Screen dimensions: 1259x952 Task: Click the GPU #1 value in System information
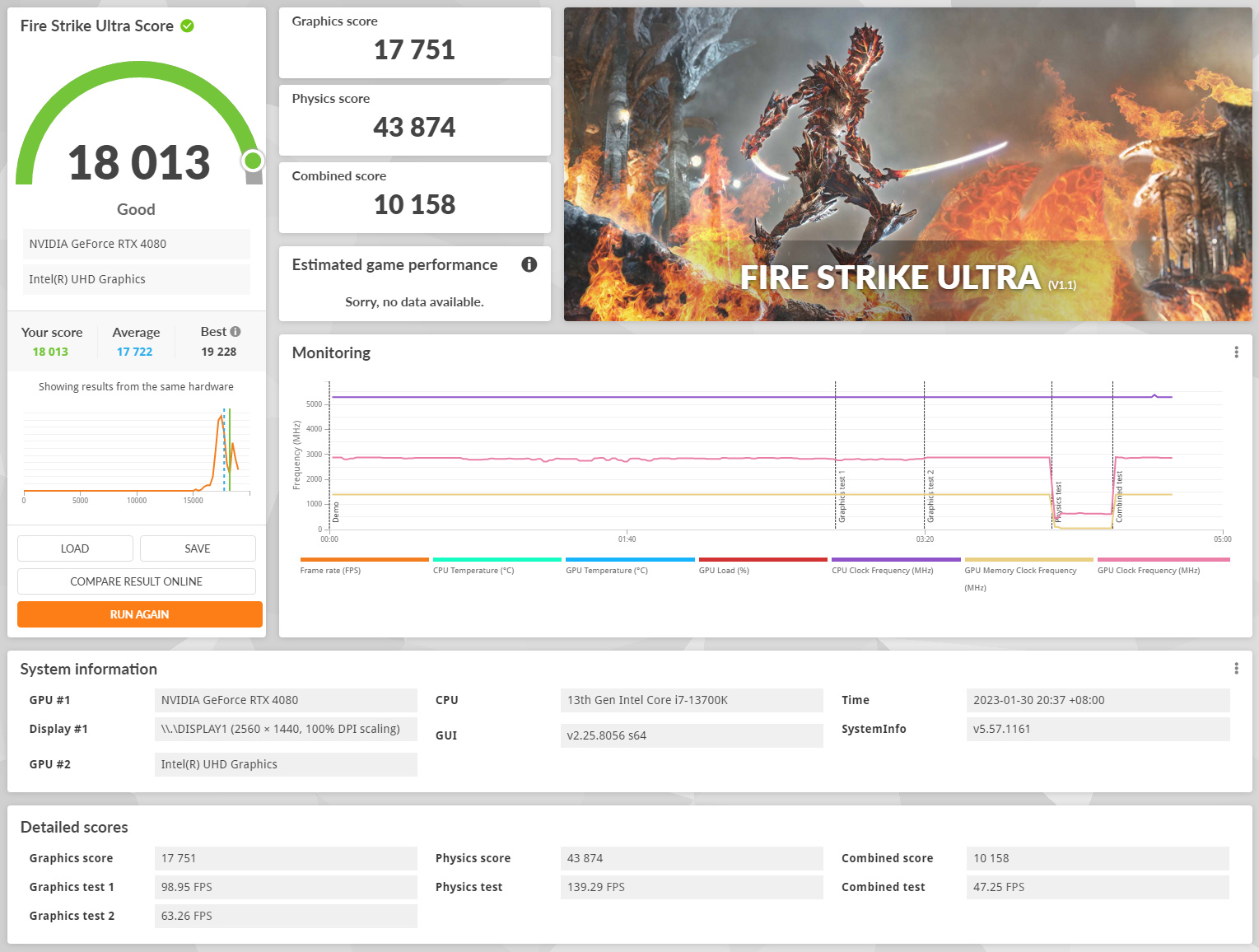tap(286, 700)
